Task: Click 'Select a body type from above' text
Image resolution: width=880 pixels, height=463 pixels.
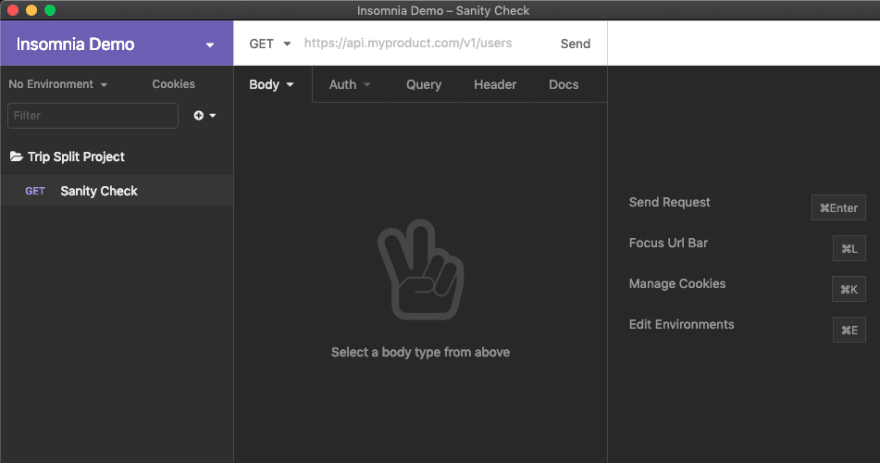Action: 420,352
